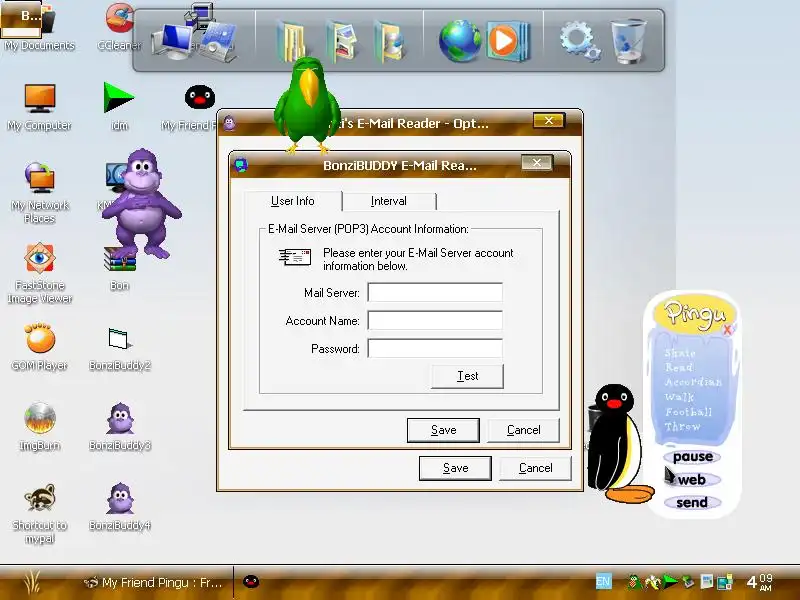Image resolution: width=800 pixels, height=600 pixels.
Task: Launch the globe browser icon in dock
Action: pos(459,41)
